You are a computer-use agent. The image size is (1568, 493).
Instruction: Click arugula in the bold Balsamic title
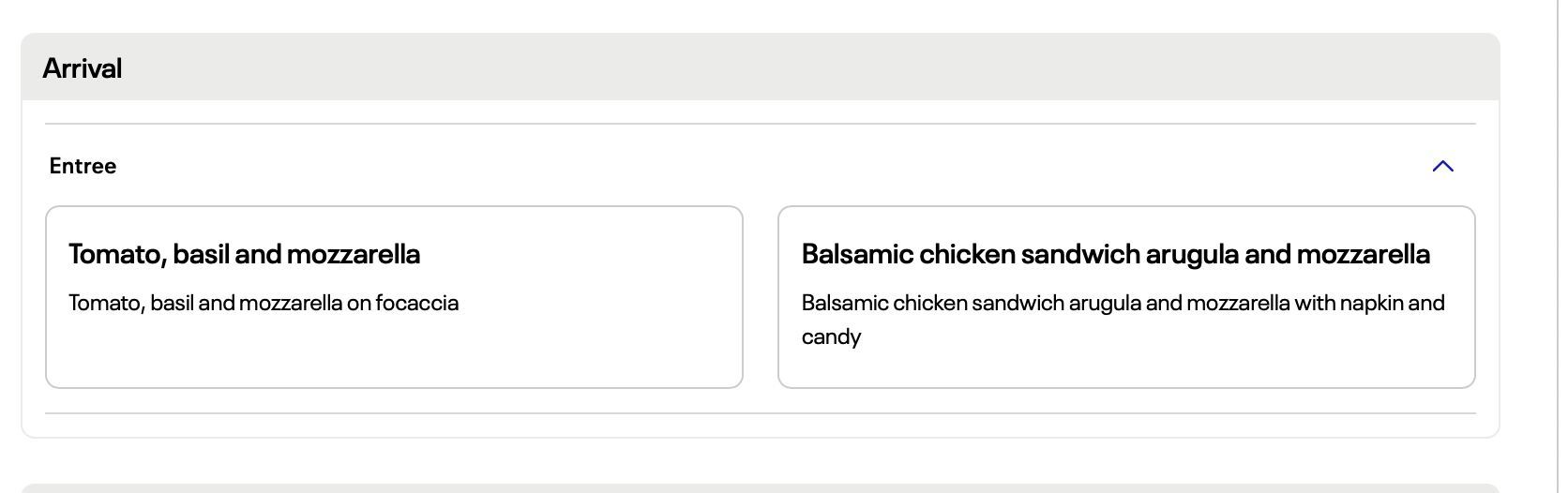1193,254
